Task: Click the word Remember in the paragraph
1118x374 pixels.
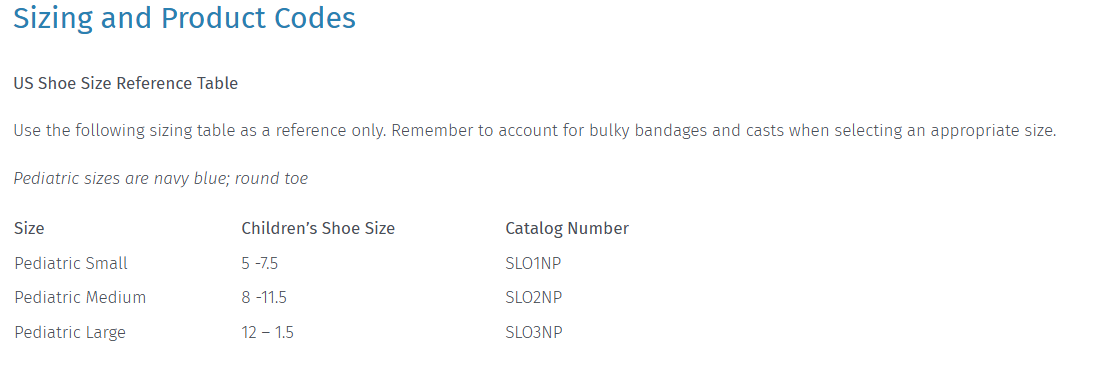Action: click(x=430, y=132)
